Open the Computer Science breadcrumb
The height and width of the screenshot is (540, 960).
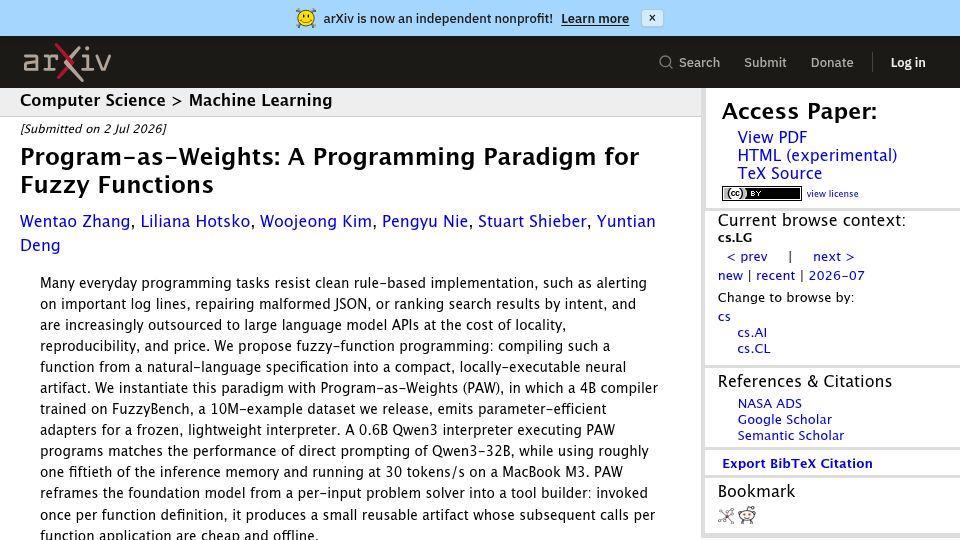tap(92, 100)
